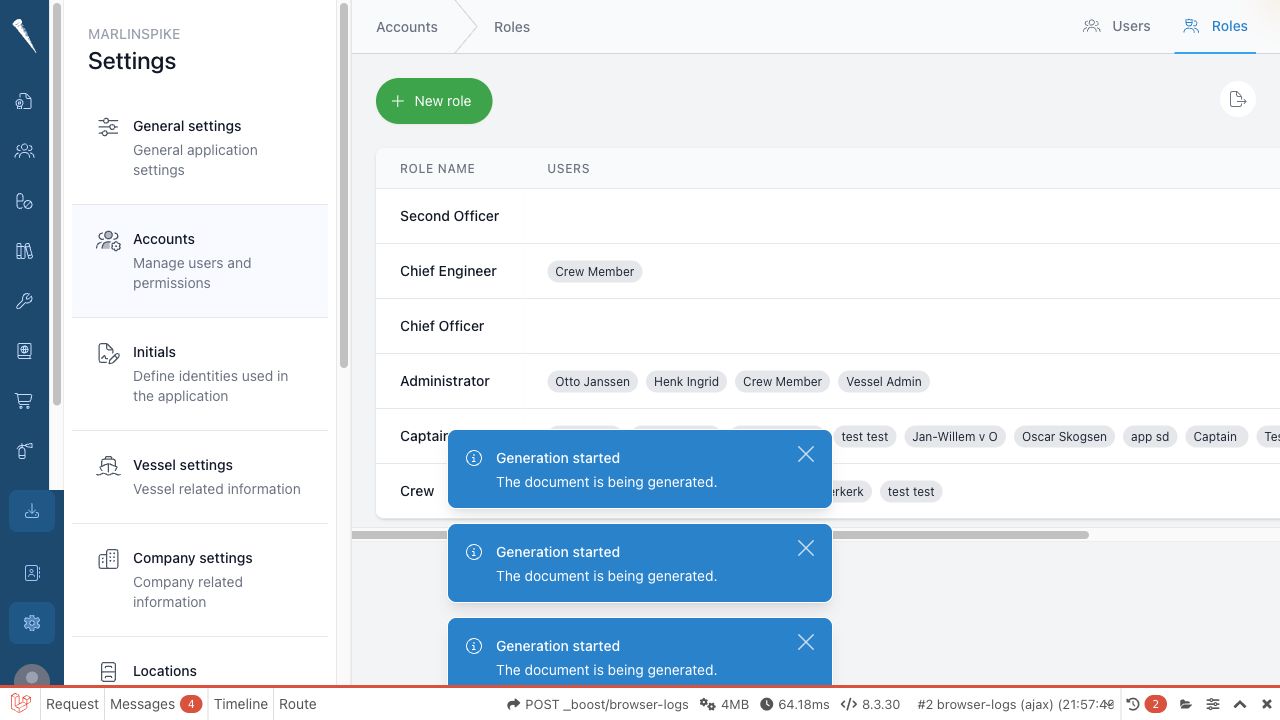Open the download sidebar icon
This screenshot has height=720, width=1280.
[x=32, y=511]
